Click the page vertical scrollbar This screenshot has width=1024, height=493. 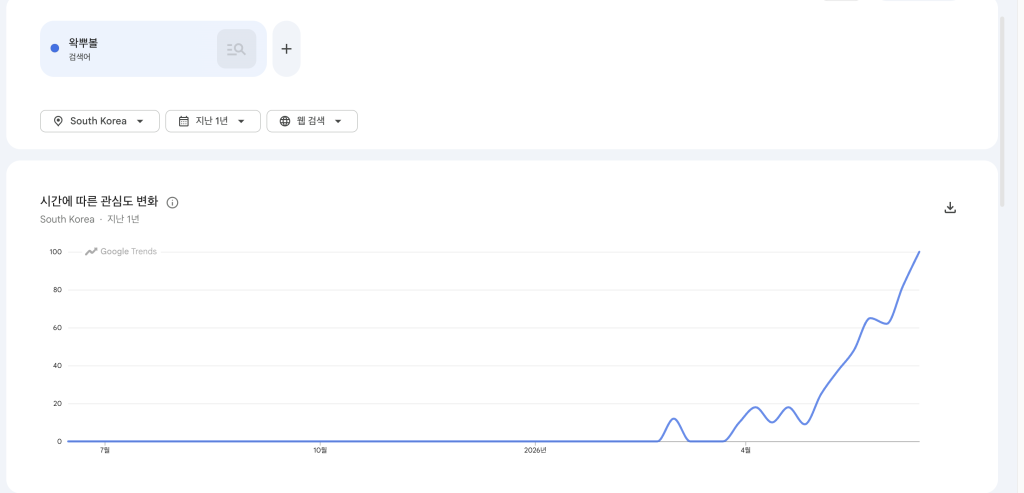coord(1002,111)
